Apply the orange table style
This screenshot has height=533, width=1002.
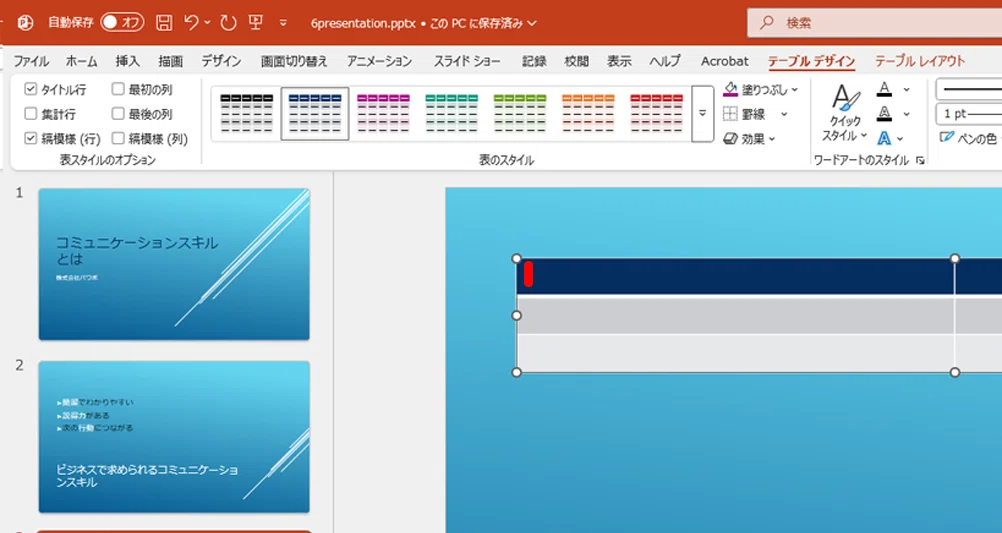click(589, 113)
